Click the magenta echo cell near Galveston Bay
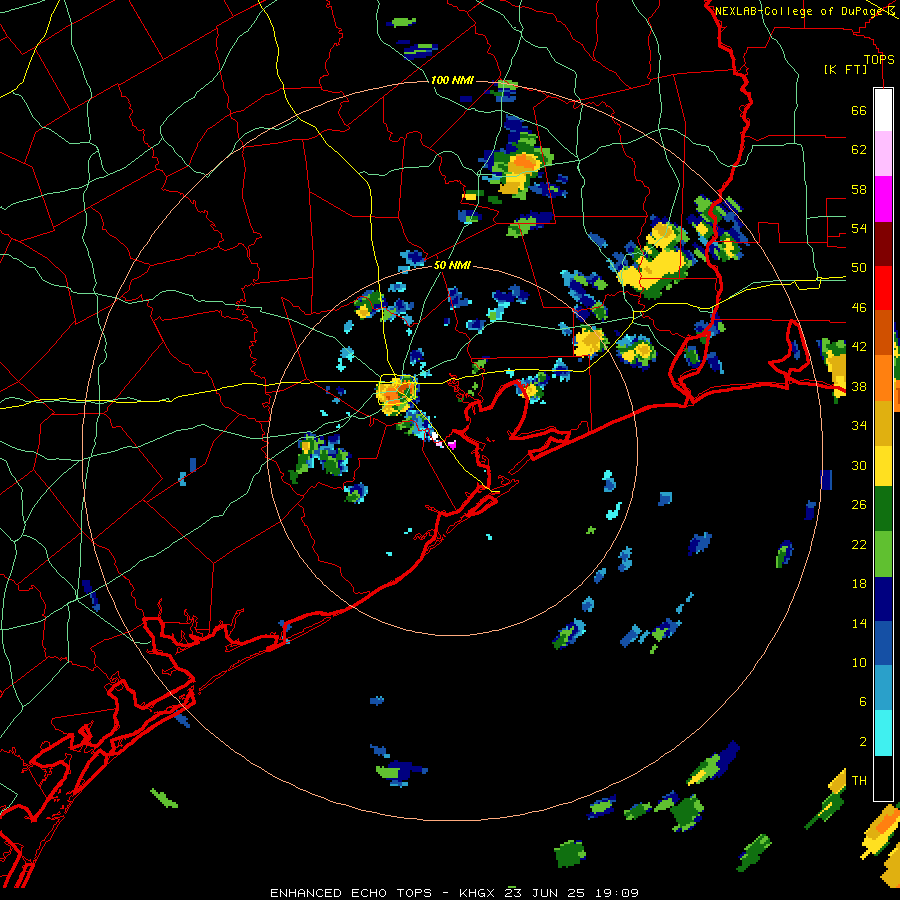Image resolution: width=900 pixels, height=900 pixels. click(452, 444)
